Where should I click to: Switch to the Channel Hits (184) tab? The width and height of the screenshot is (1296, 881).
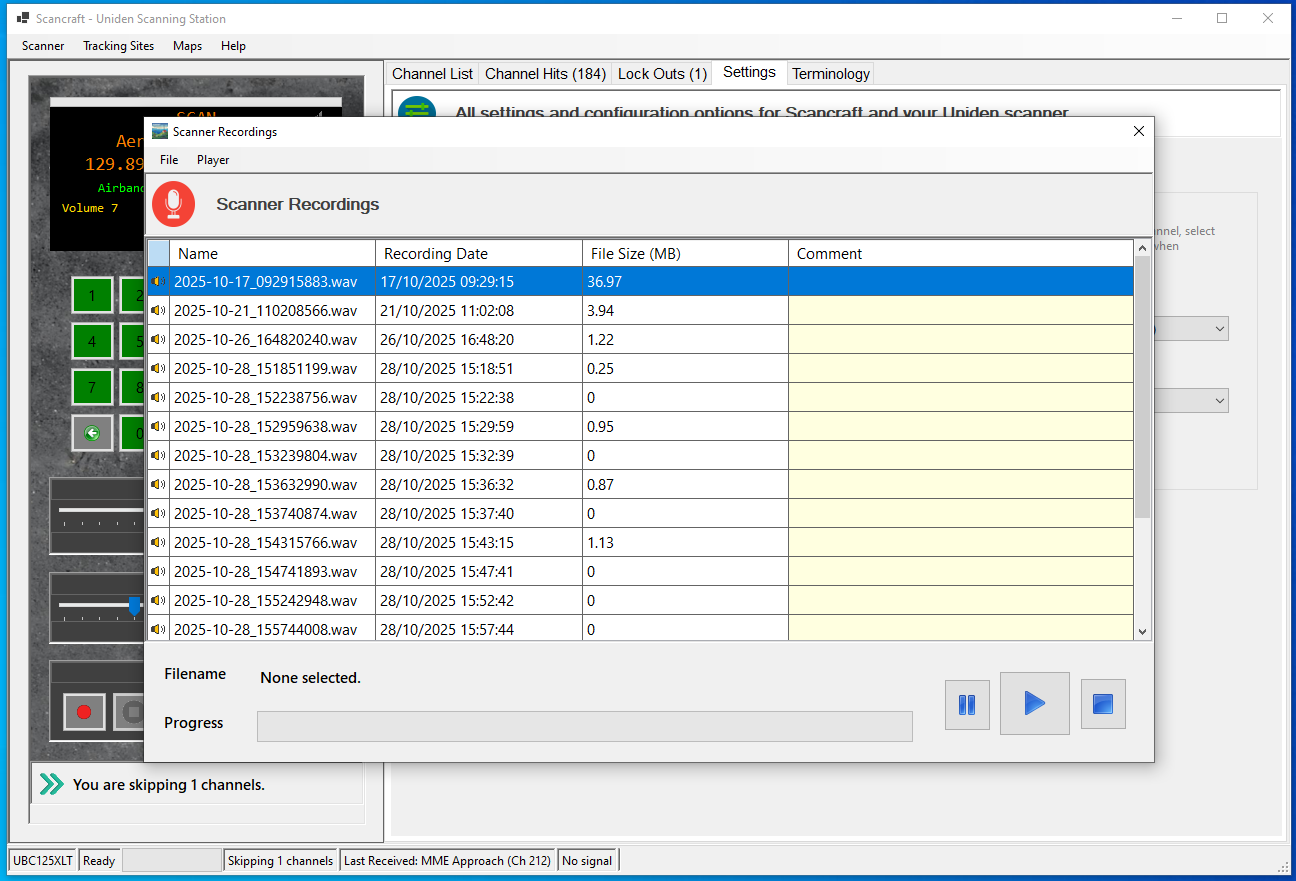pyautogui.click(x=545, y=74)
